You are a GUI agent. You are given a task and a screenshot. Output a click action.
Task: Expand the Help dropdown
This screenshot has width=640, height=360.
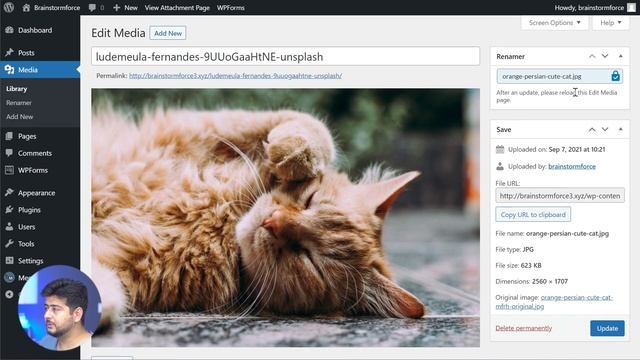611,23
